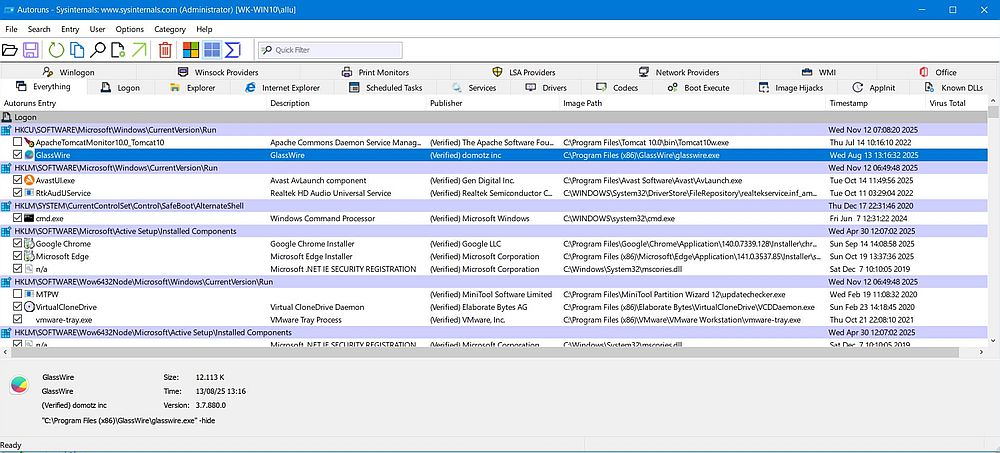The width and height of the screenshot is (1000, 453).
Task: Click the horizontal scrollbar thumb
Action: 484,352
